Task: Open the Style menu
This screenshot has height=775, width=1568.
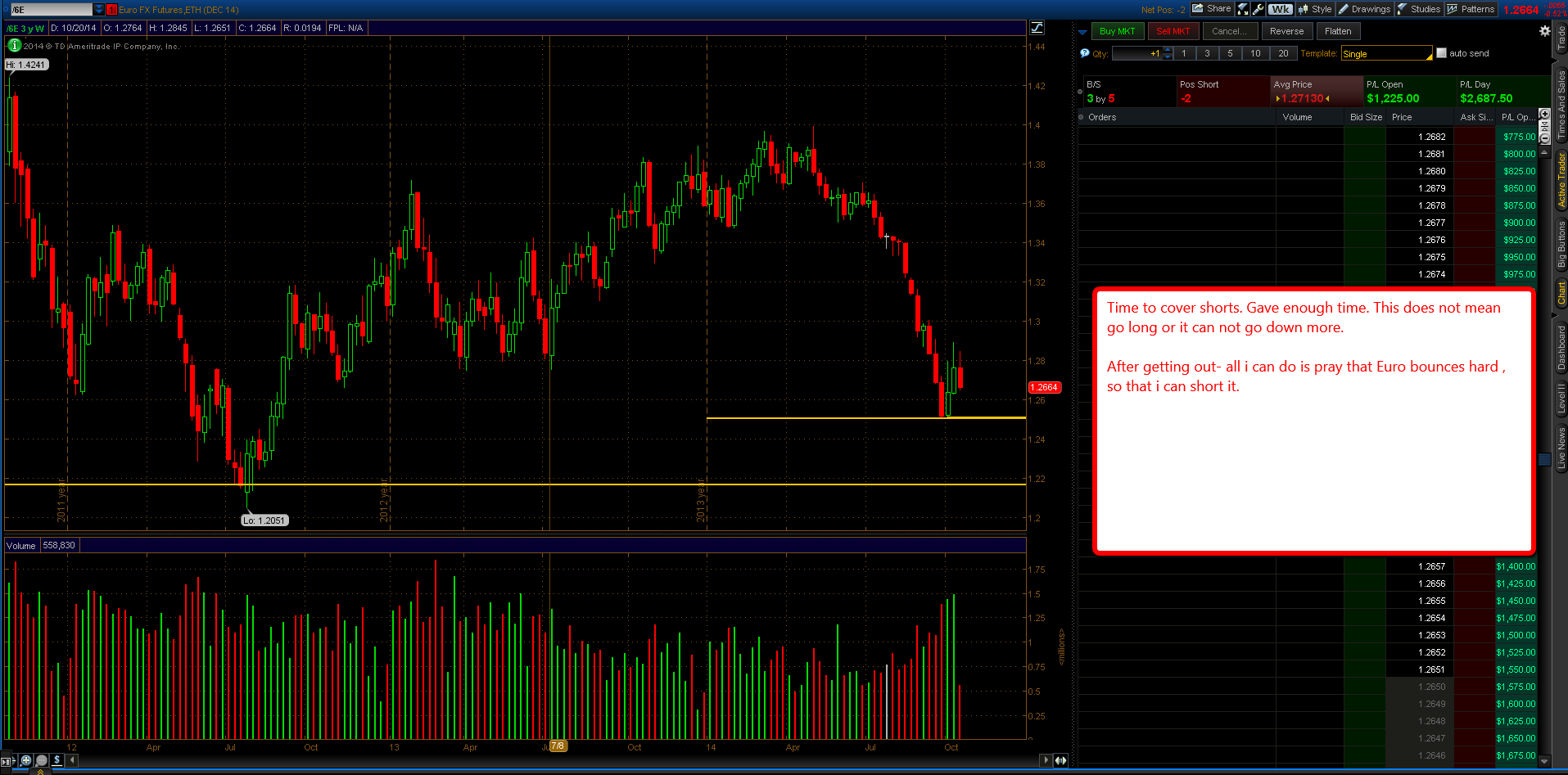Action: tap(1315, 9)
